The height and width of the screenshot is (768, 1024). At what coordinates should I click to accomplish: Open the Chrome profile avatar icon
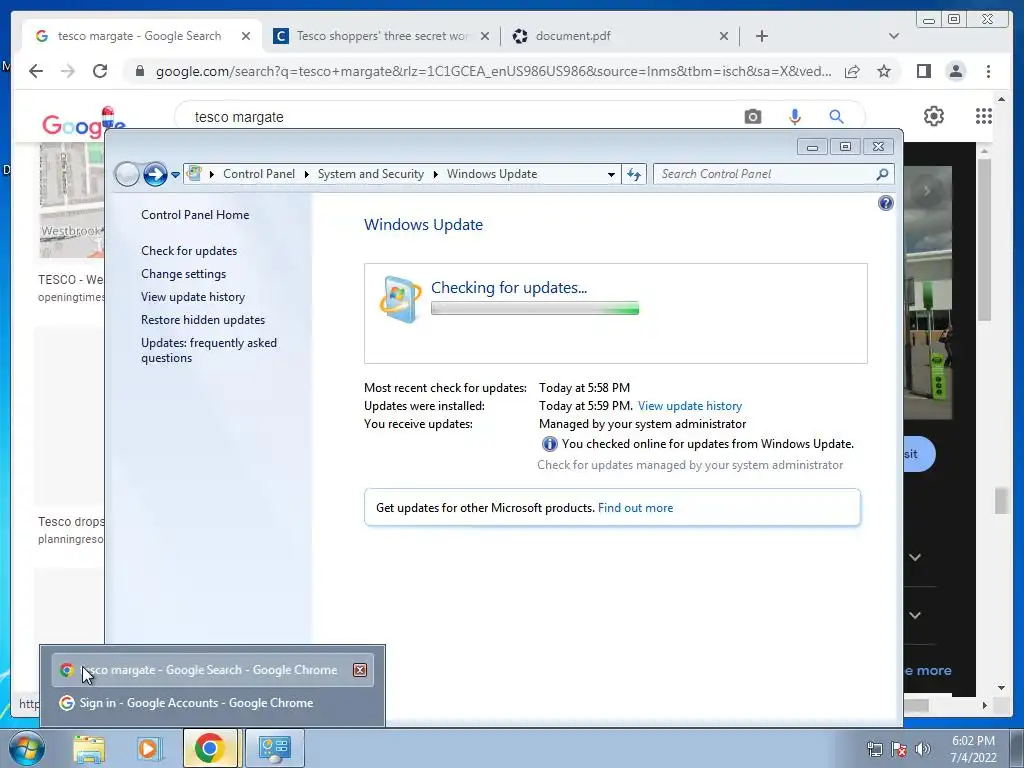[x=955, y=71]
